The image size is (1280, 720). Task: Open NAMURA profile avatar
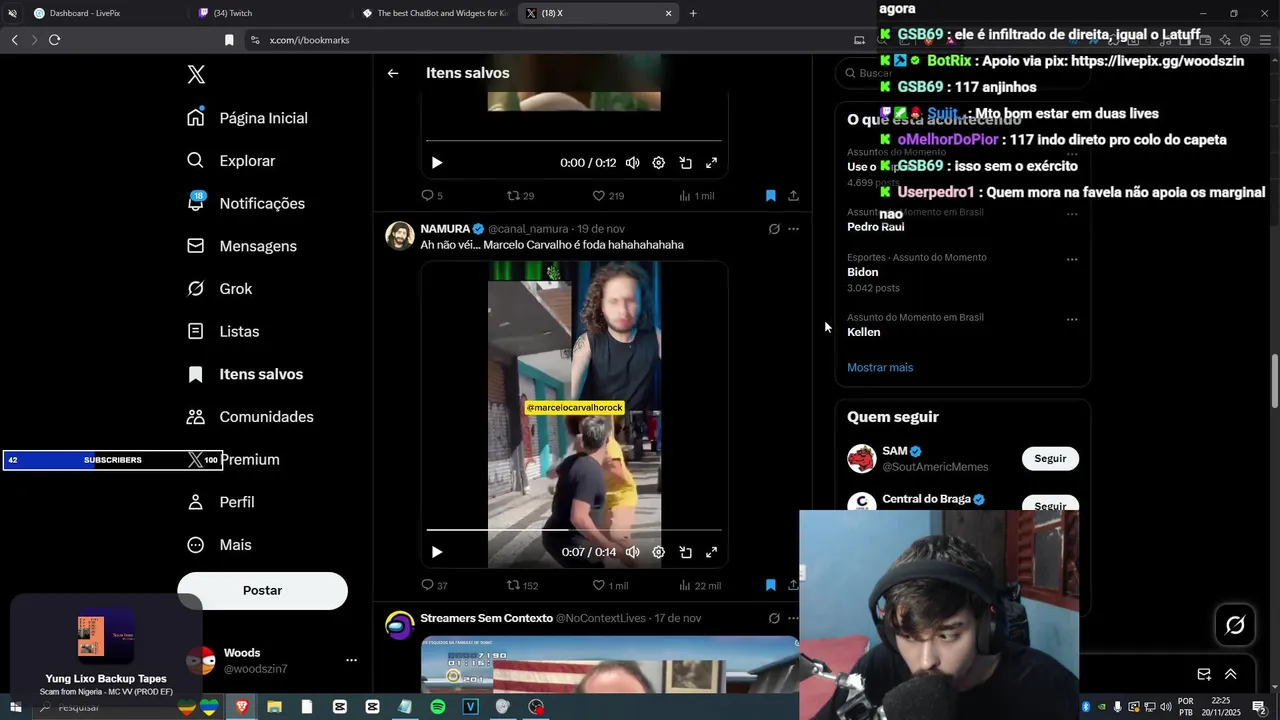point(400,236)
